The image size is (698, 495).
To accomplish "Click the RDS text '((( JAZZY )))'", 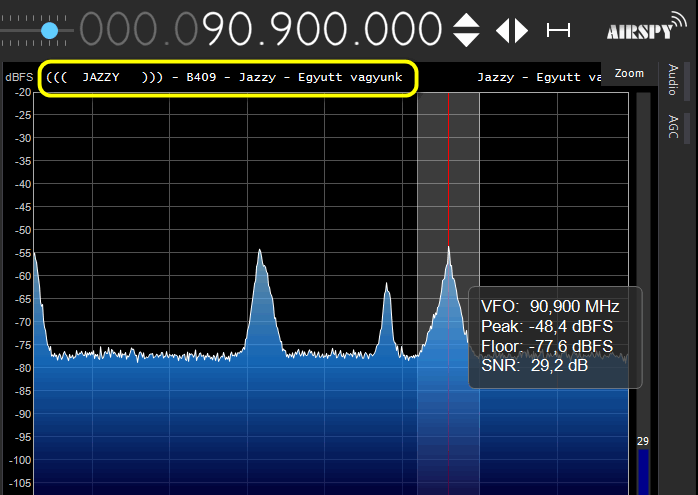I will [x=104, y=77].
